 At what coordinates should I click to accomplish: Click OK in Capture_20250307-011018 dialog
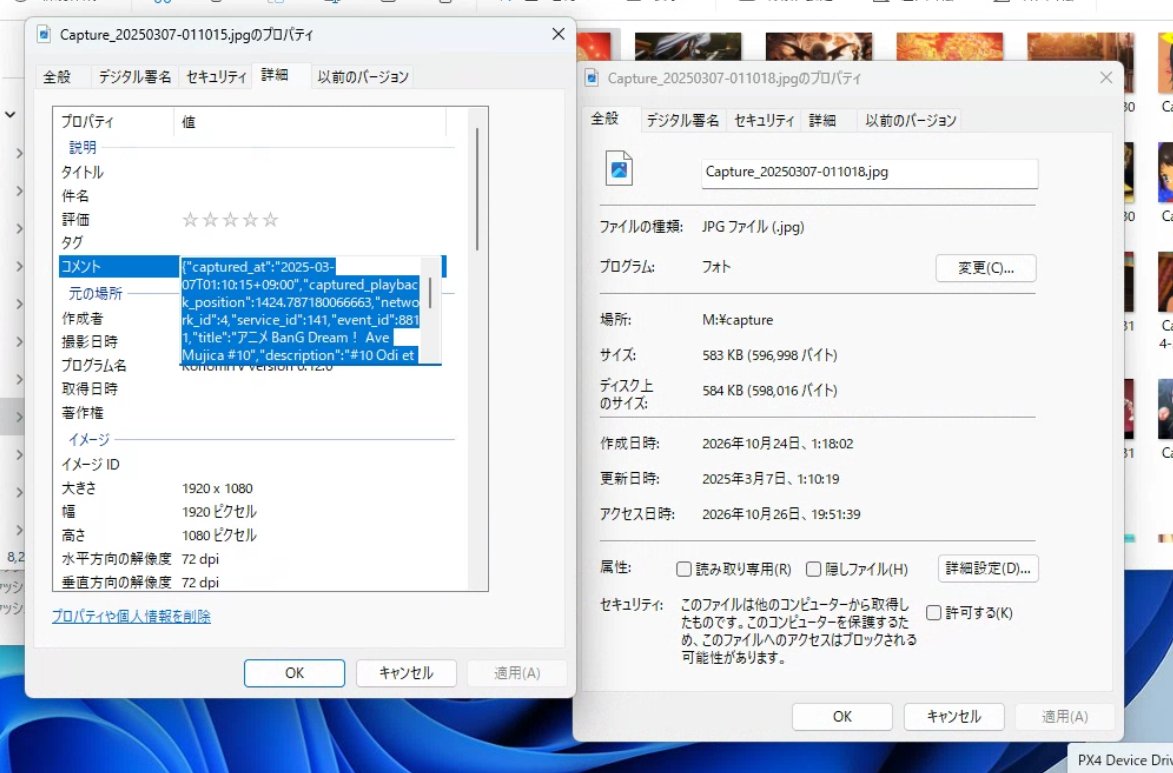coord(842,716)
